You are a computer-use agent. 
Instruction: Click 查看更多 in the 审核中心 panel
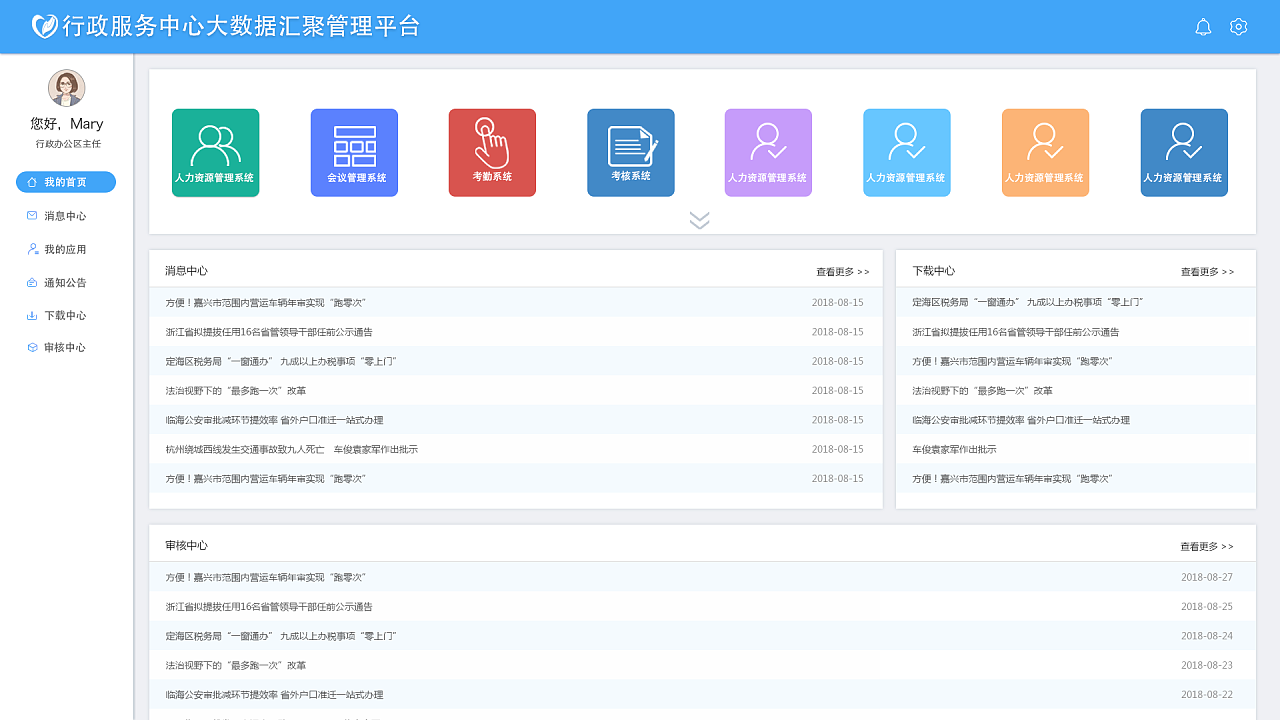pyautogui.click(x=1206, y=545)
